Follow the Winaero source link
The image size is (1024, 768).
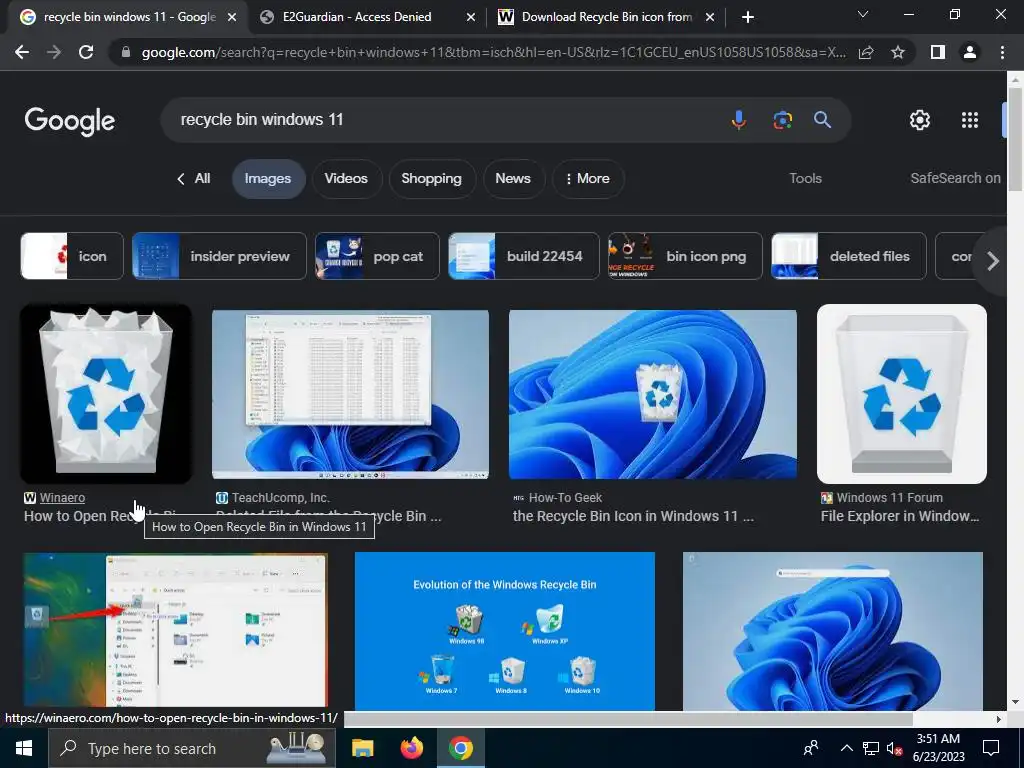[62, 498]
